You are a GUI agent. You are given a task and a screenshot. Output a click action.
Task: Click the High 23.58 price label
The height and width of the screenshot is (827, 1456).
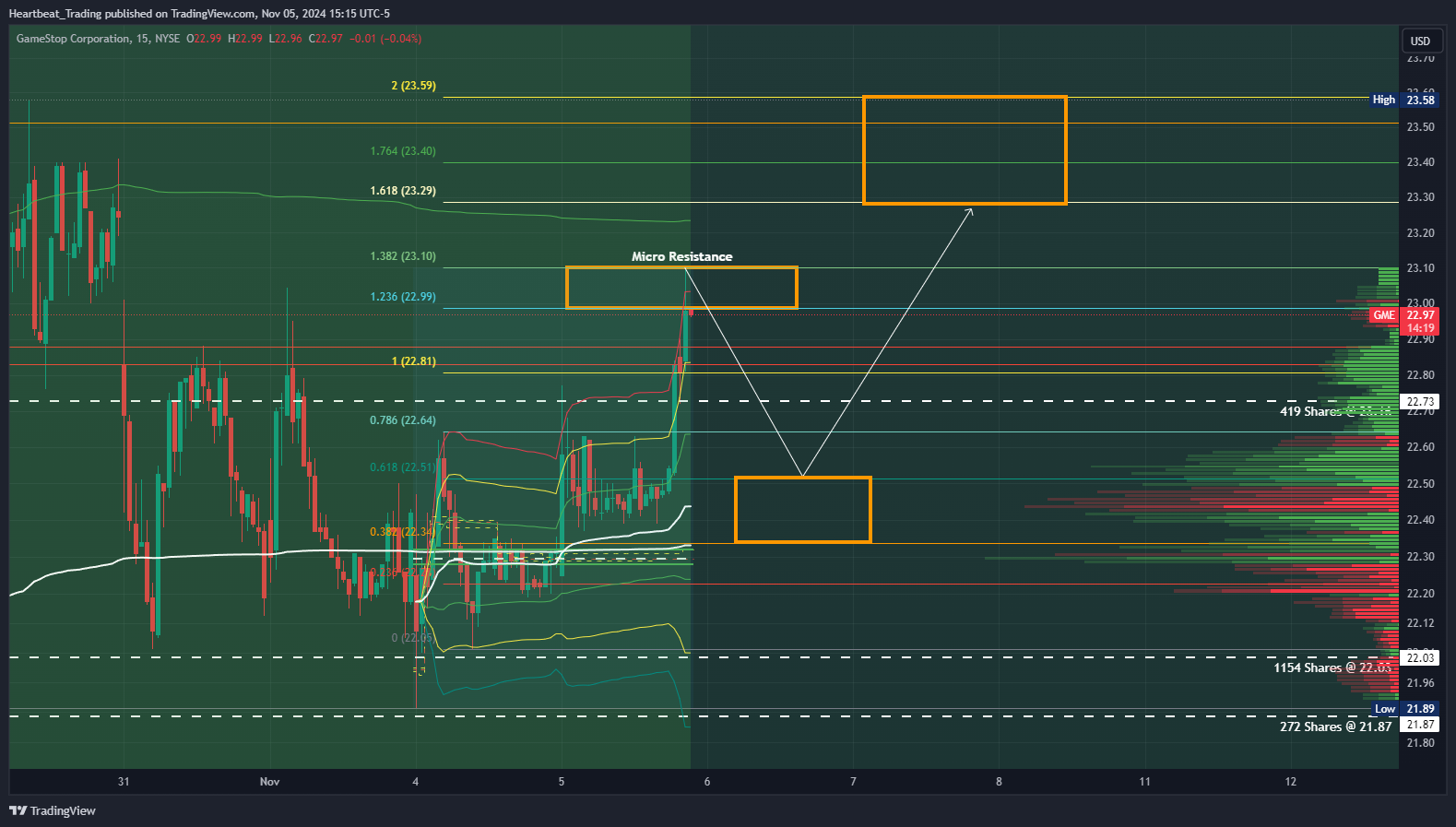(x=1403, y=100)
